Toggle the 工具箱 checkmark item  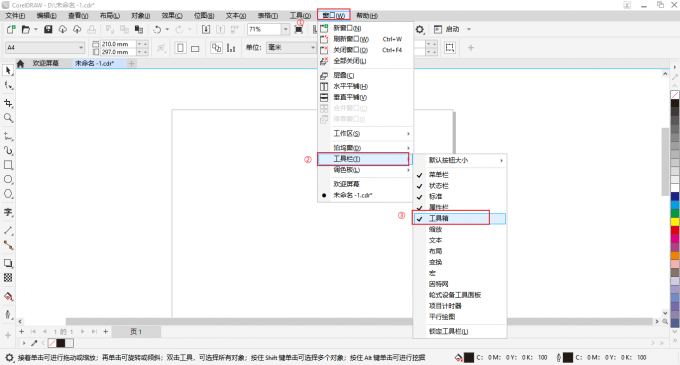click(x=460, y=218)
